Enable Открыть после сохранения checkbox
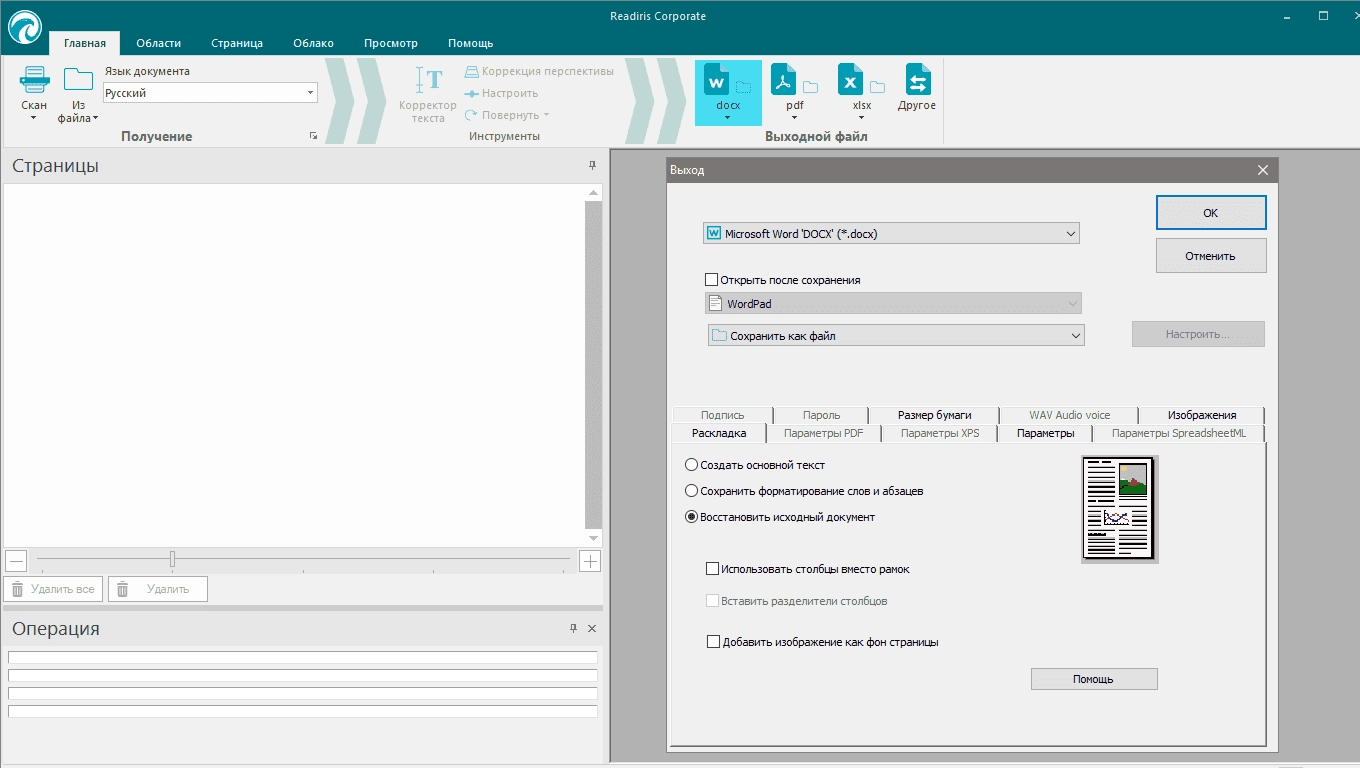The height and width of the screenshot is (768, 1360). [x=712, y=280]
